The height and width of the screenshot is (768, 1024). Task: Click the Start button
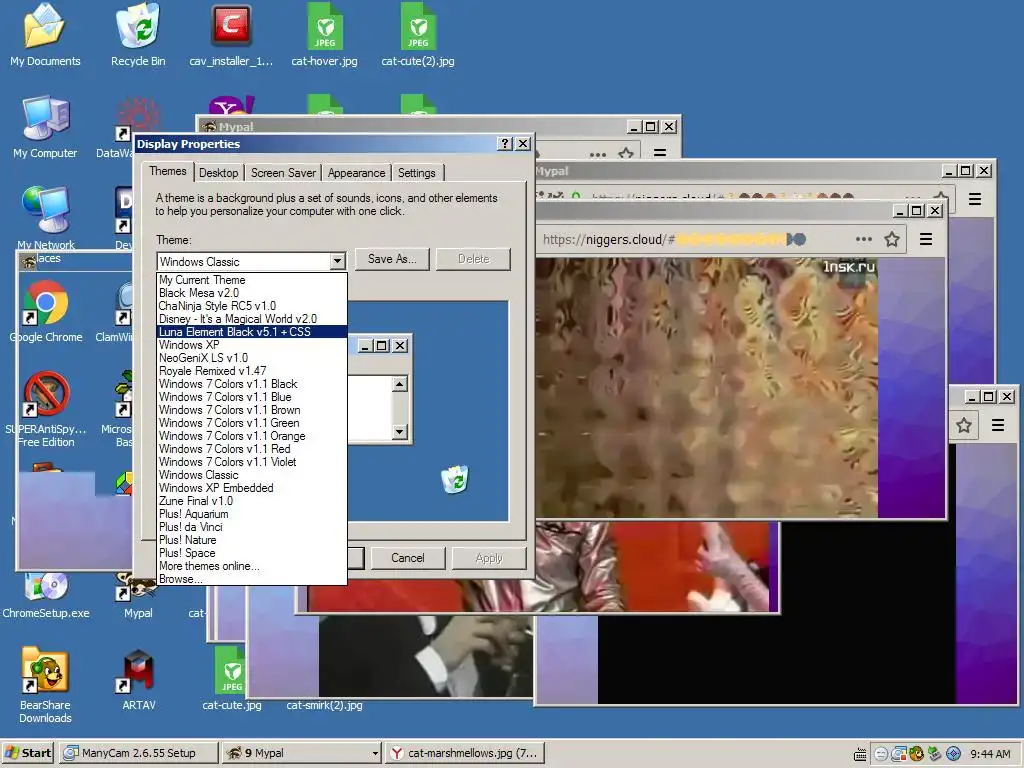click(28, 753)
